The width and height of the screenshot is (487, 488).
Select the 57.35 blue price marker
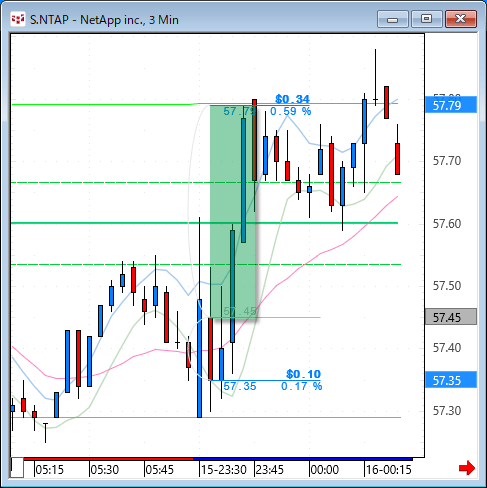[x=451, y=380]
